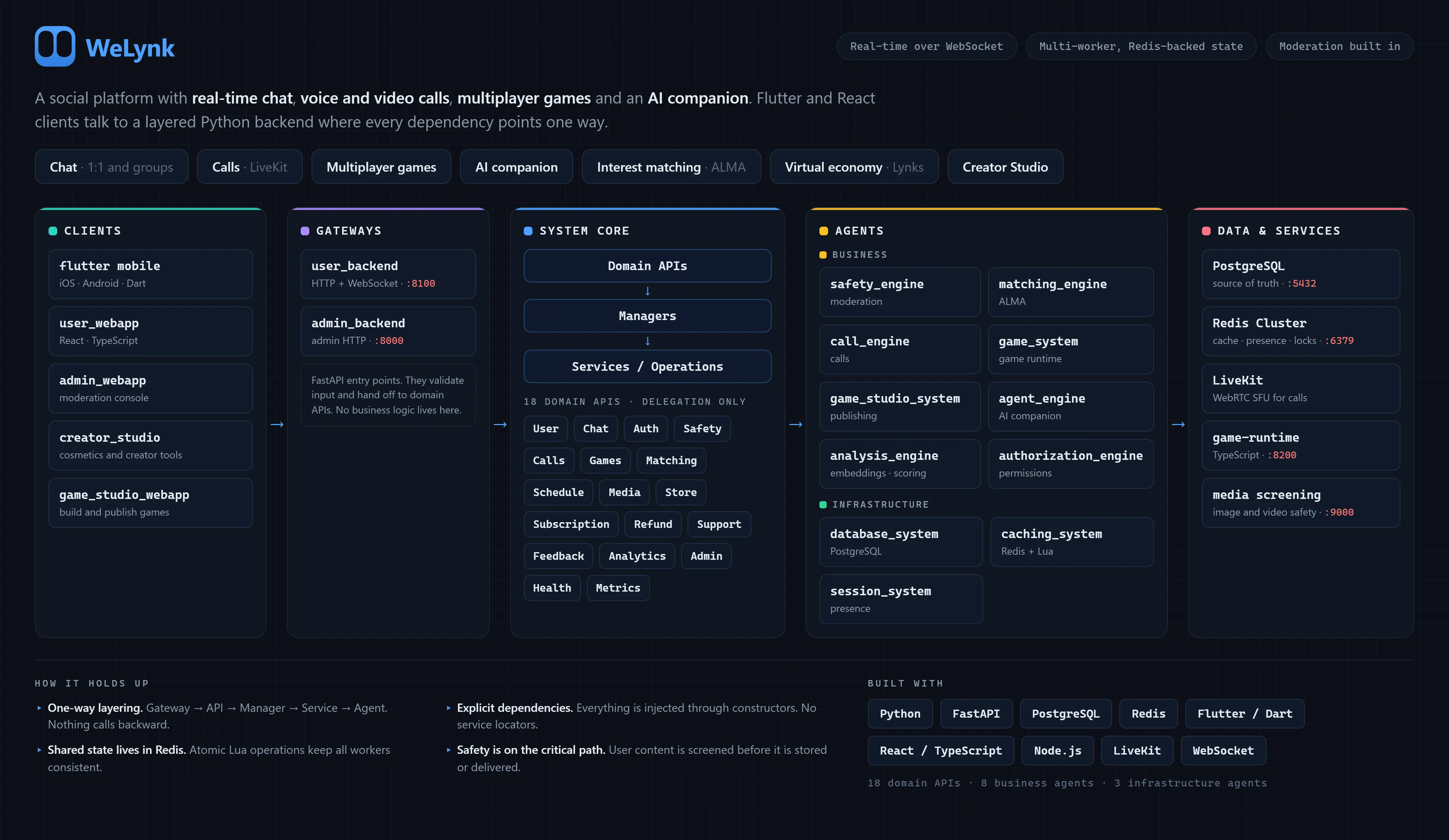Open the Interest matching ALMA chip
1449x840 pixels.
click(671, 167)
